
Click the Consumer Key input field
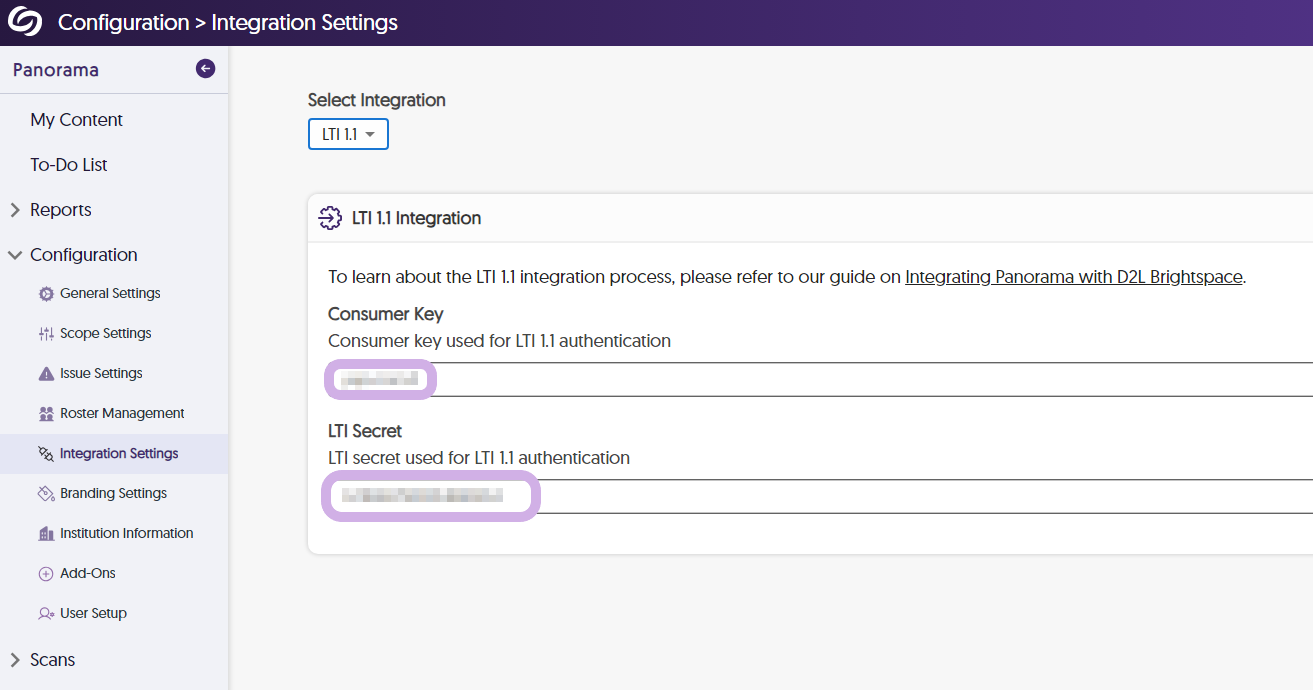(x=820, y=379)
